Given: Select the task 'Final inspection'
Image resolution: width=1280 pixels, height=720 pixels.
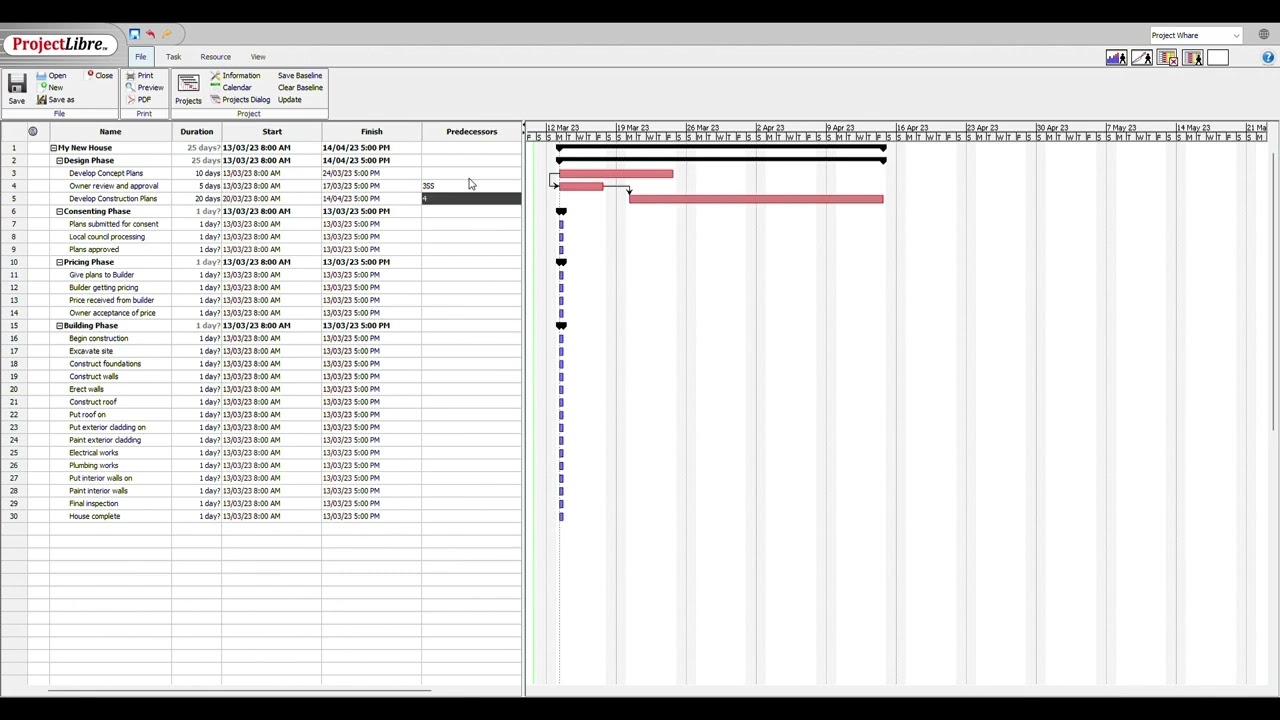Looking at the screenshot, I should point(93,504).
